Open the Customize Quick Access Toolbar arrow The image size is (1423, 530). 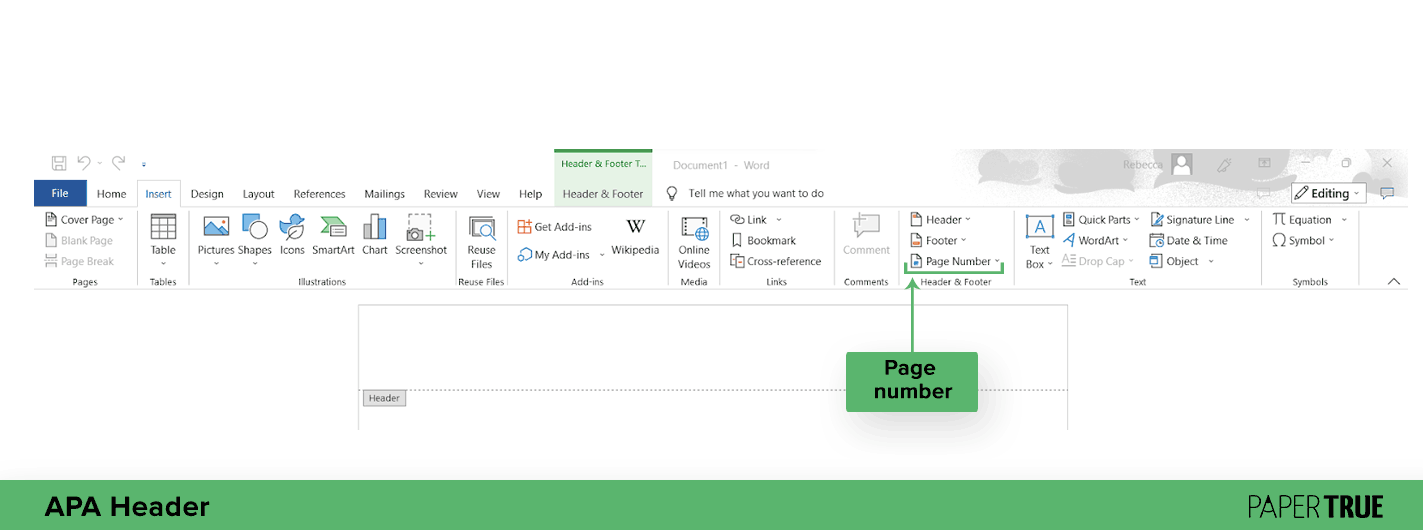144,164
